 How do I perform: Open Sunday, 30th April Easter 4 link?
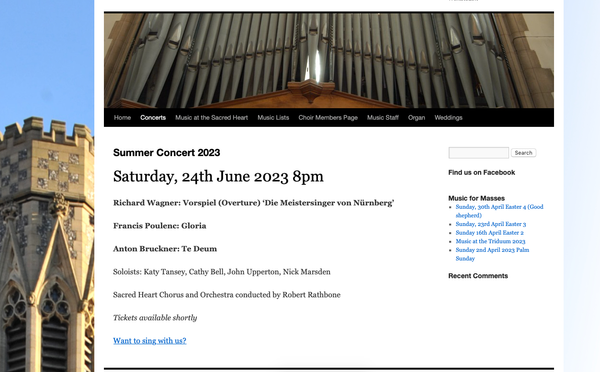[499, 211]
